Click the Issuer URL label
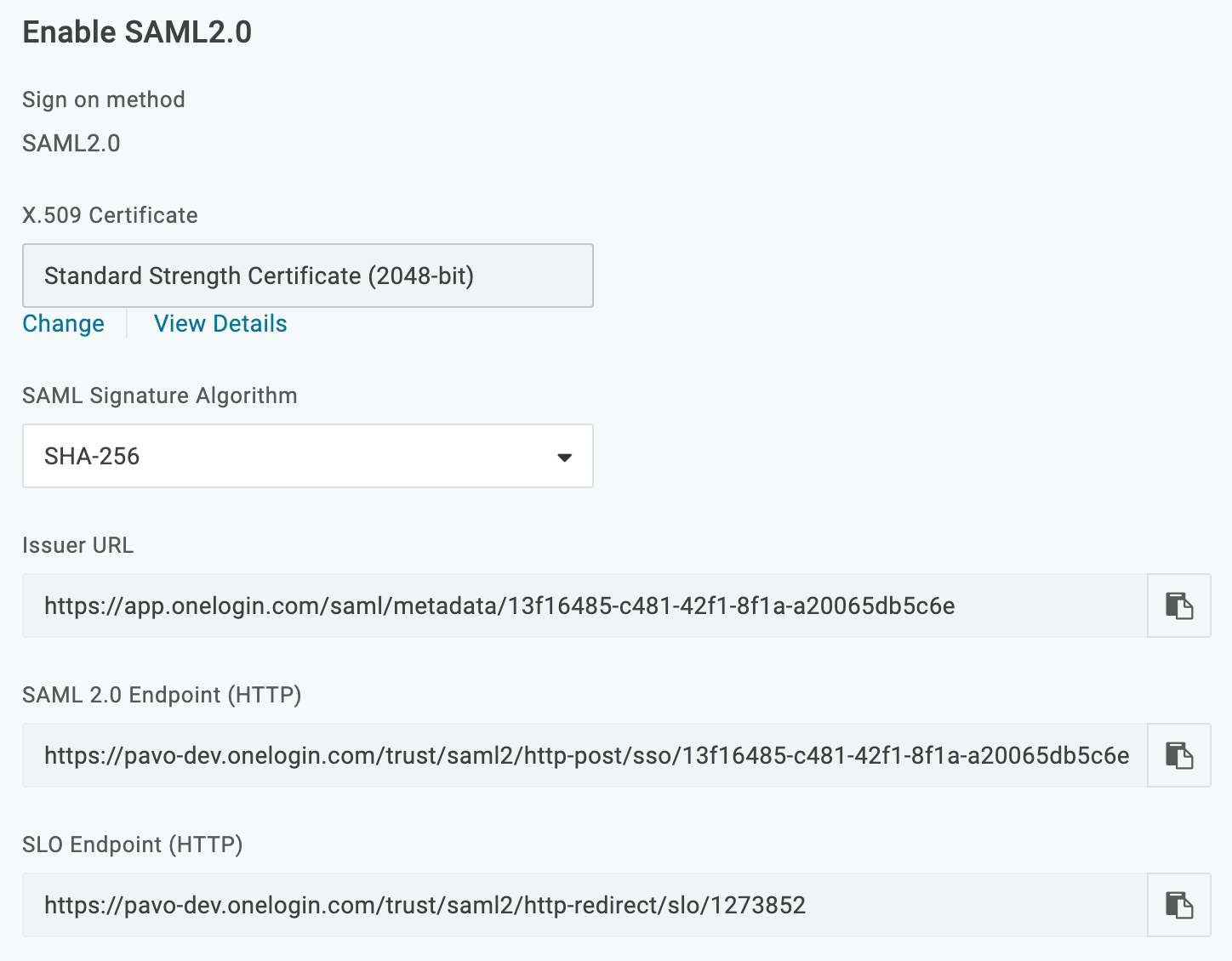The width and height of the screenshot is (1232, 961). click(78, 545)
